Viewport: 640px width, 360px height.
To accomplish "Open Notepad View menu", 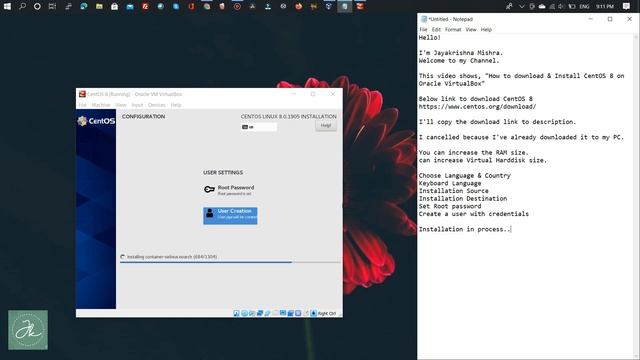I will tap(471, 29).
